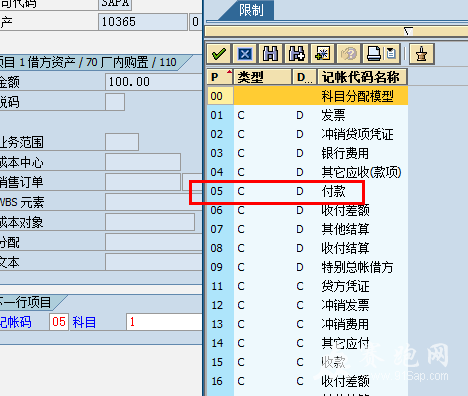
Task: Confirm selection with green checkmark icon
Action: click(219, 54)
